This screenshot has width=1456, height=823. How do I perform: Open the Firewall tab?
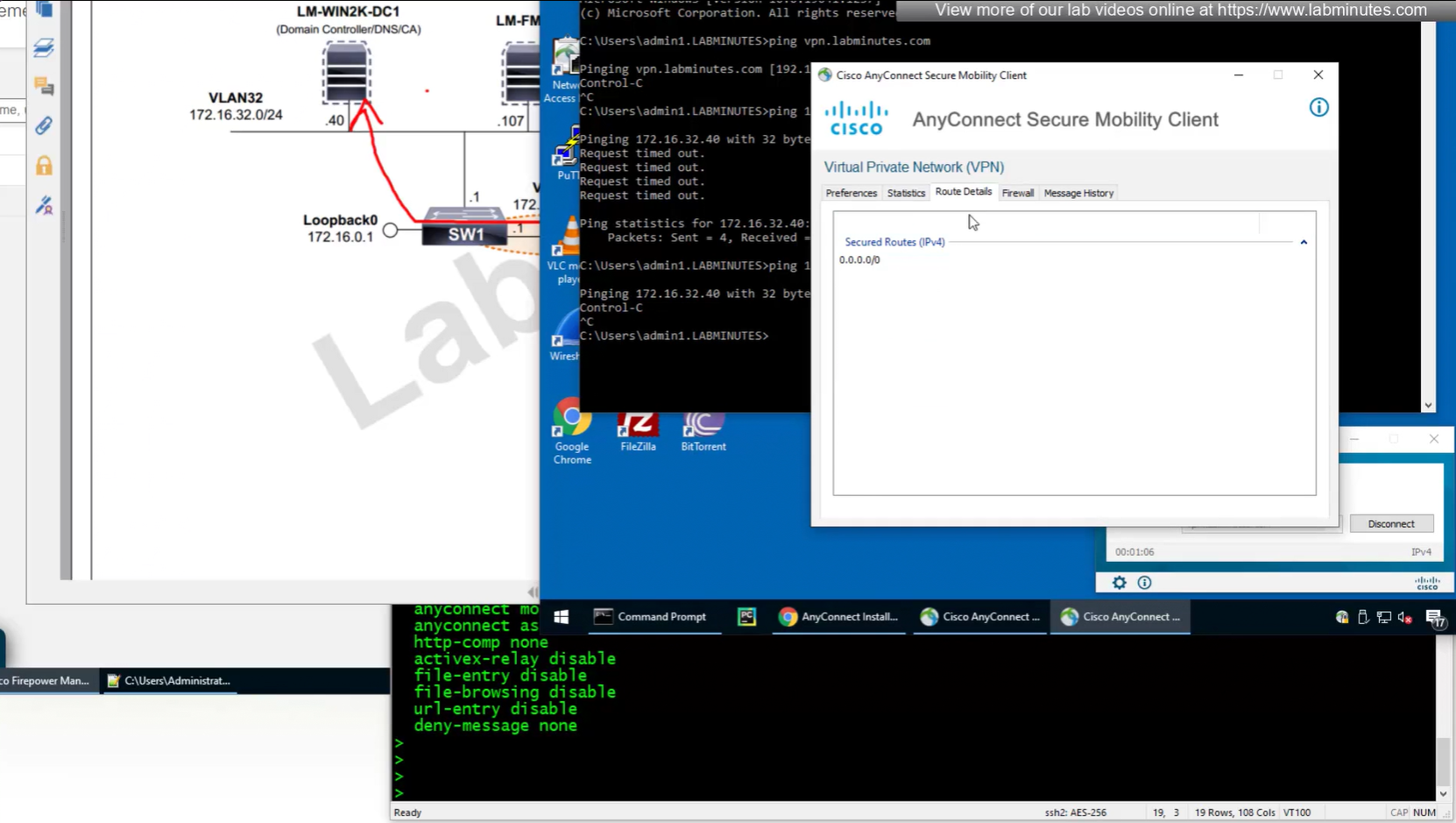(1017, 193)
